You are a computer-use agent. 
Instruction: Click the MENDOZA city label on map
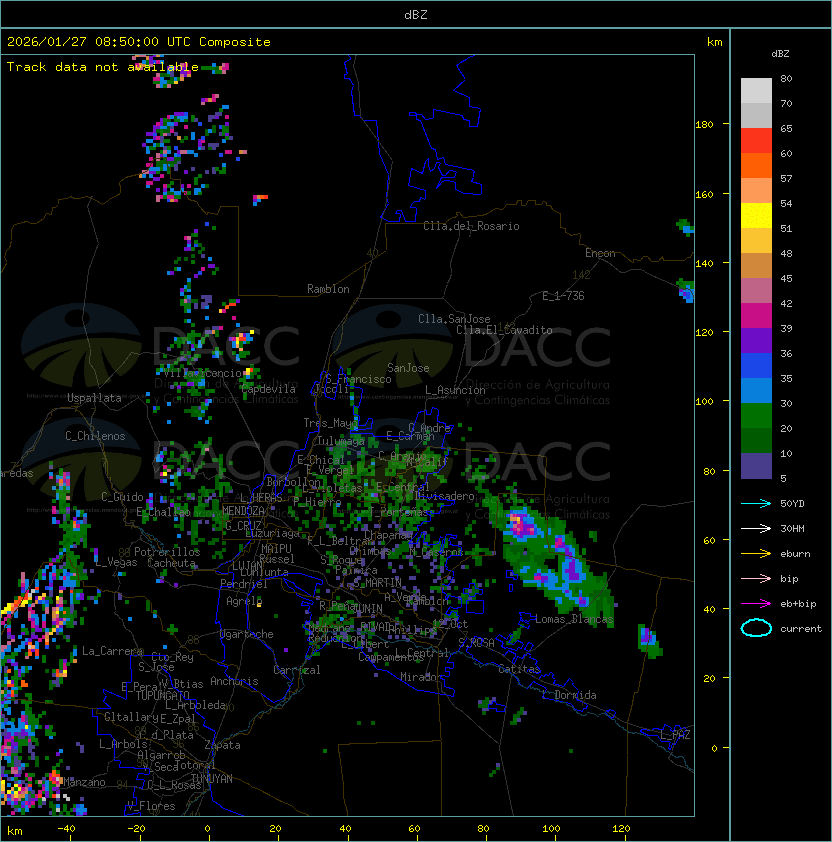[245, 511]
